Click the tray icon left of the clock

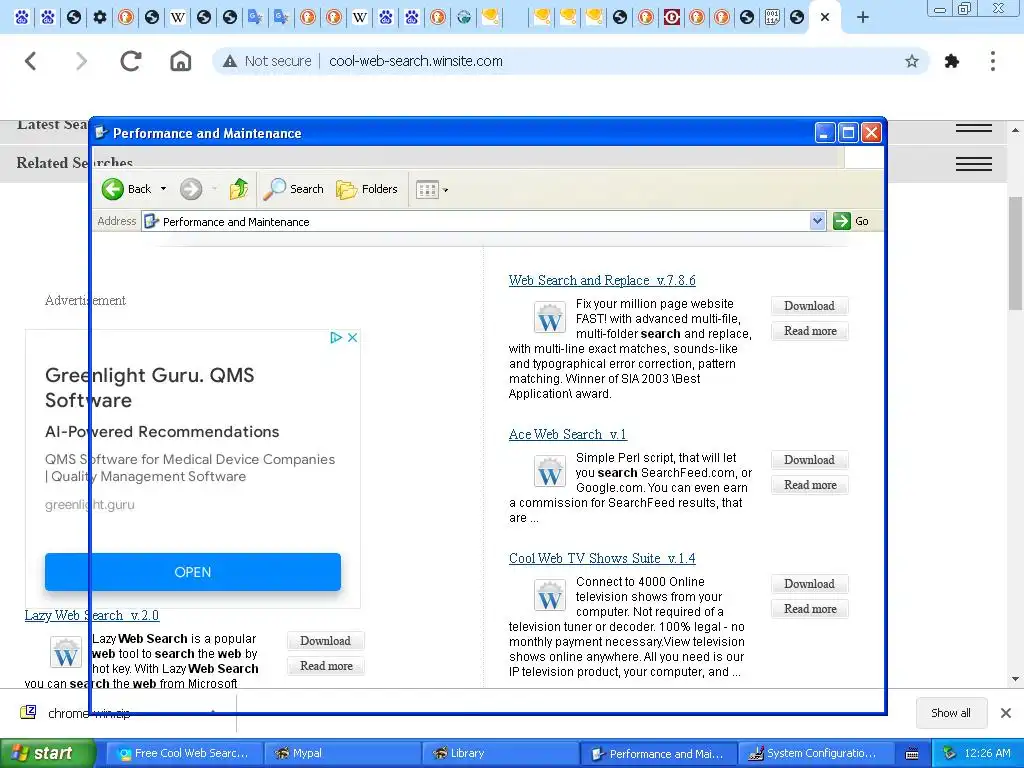point(949,753)
